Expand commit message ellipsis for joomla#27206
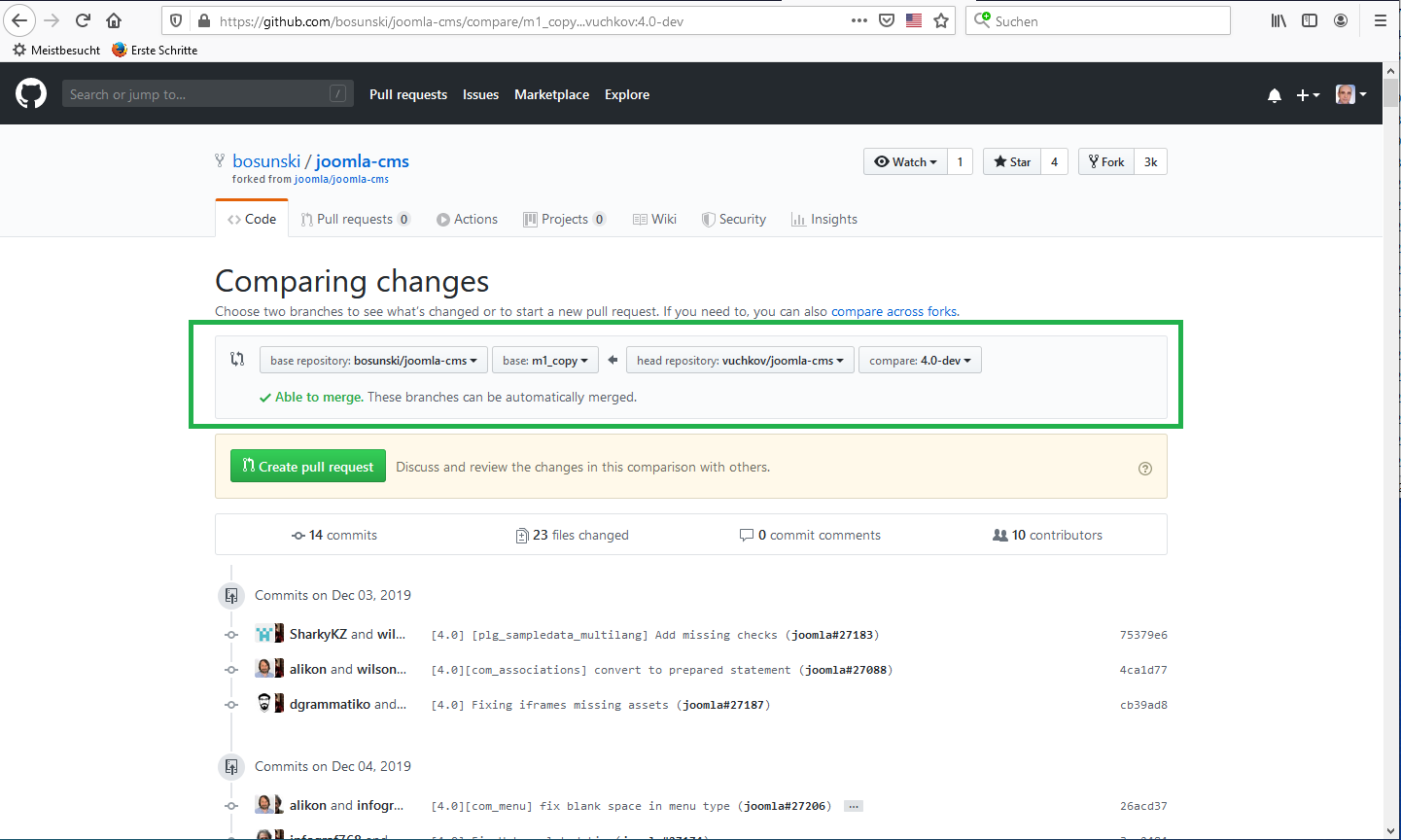The width and height of the screenshot is (1401, 840). click(854, 806)
